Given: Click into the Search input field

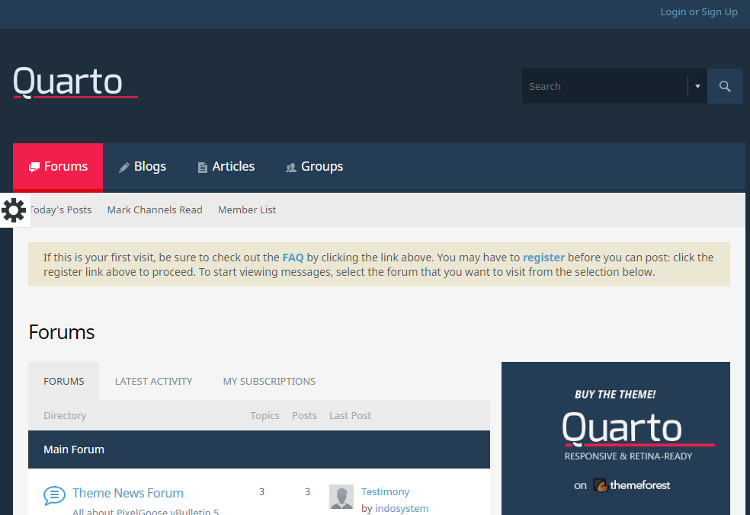Looking at the screenshot, I should [603, 86].
